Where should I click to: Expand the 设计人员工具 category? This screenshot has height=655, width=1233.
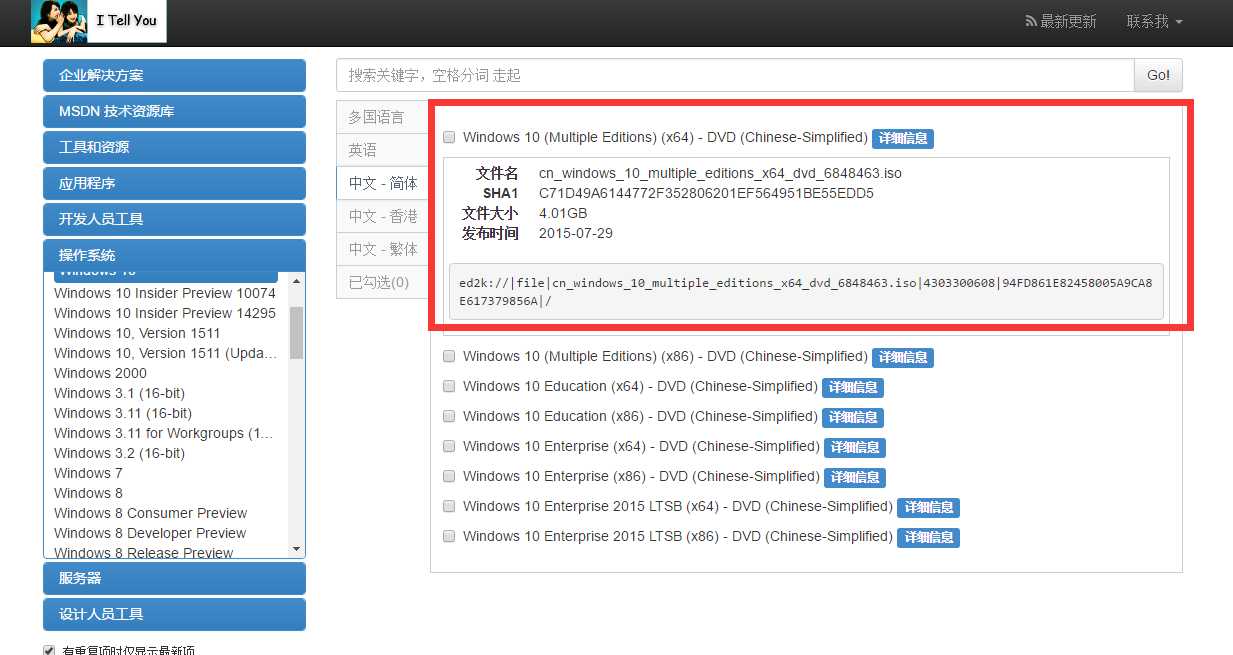point(174,614)
